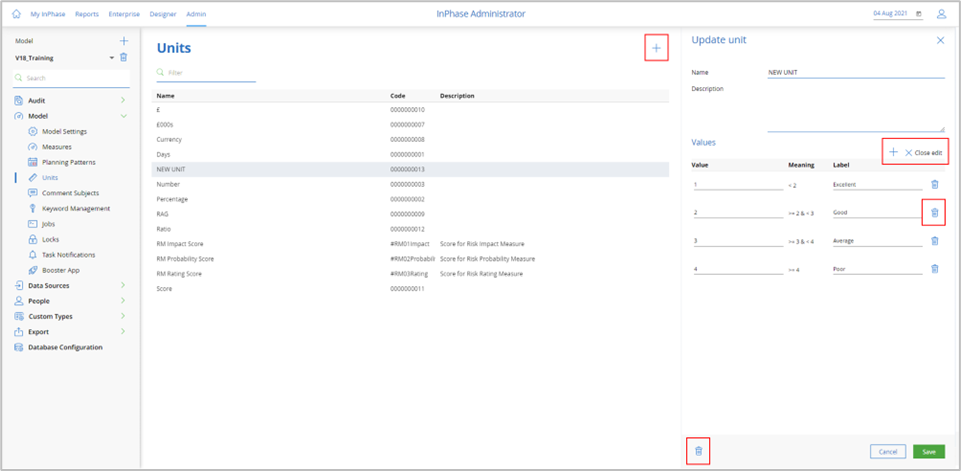
Task: Click the sidebar Search field
Action: click(x=71, y=78)
